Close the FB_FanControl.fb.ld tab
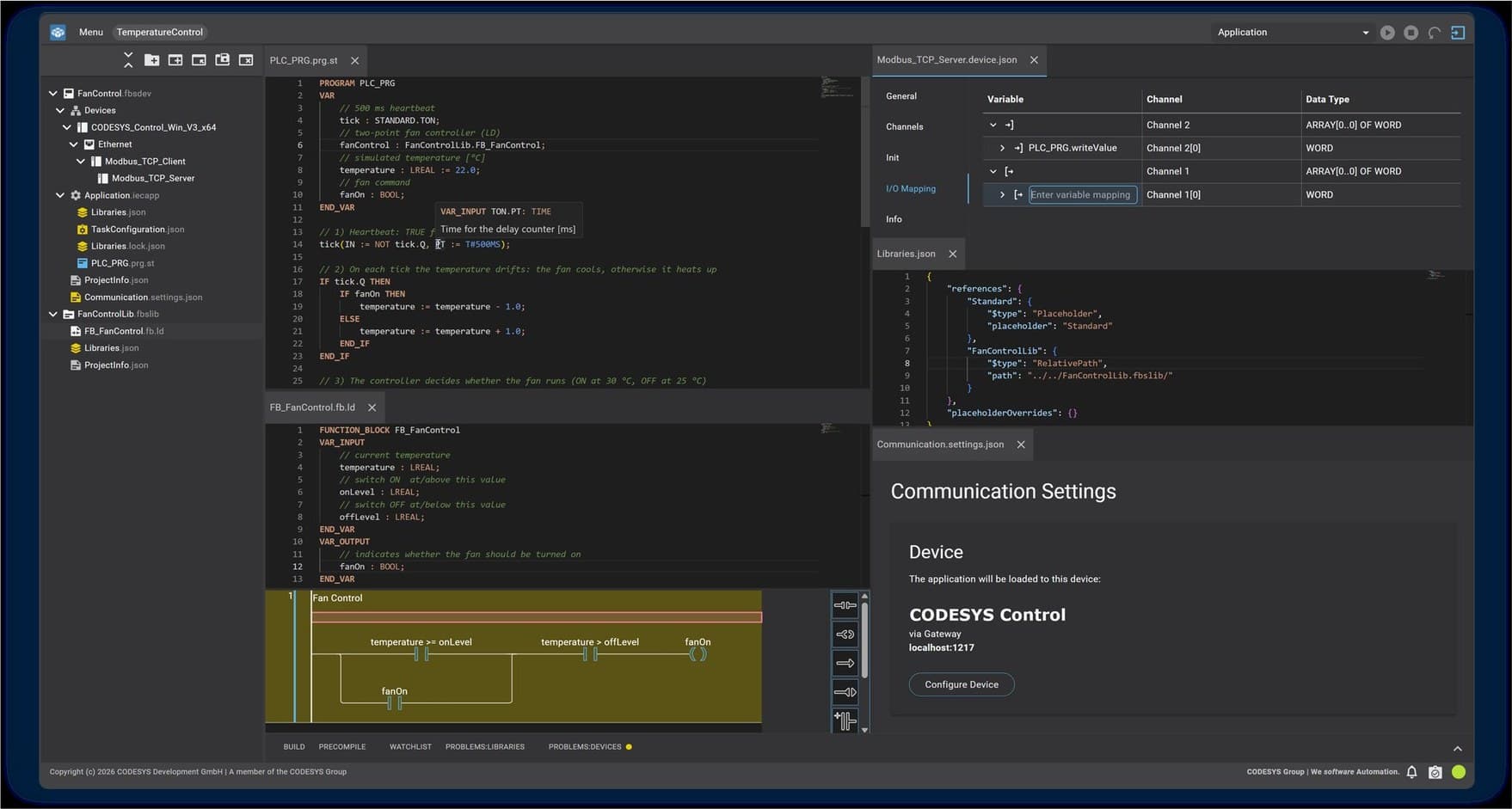This screenshot has width=1512, height=809. click(x=372, y=408)
